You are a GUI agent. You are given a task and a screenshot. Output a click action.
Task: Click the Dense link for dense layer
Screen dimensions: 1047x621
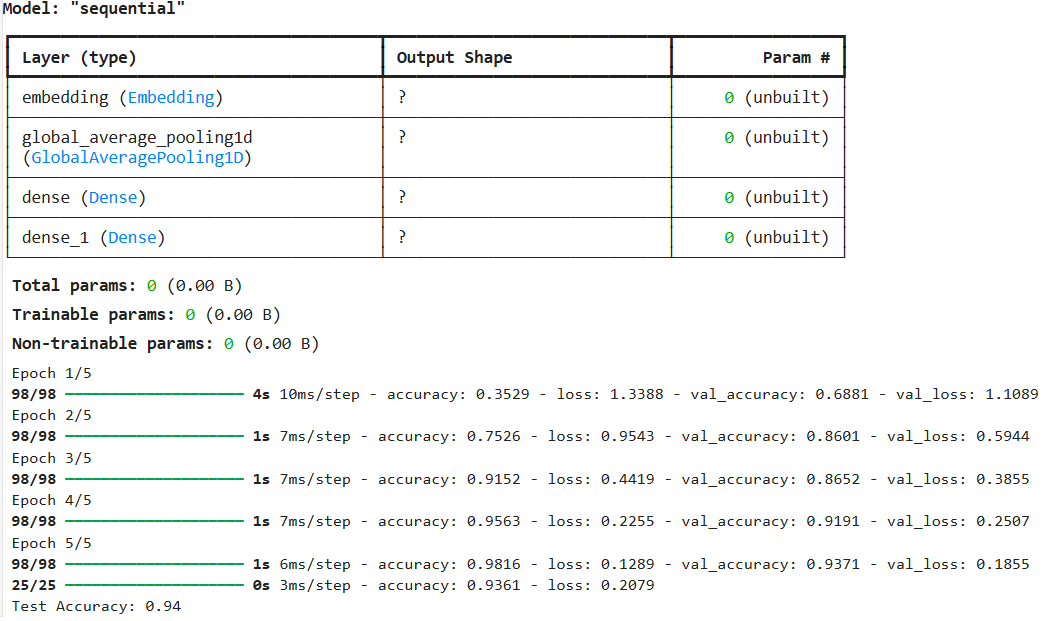113,197
